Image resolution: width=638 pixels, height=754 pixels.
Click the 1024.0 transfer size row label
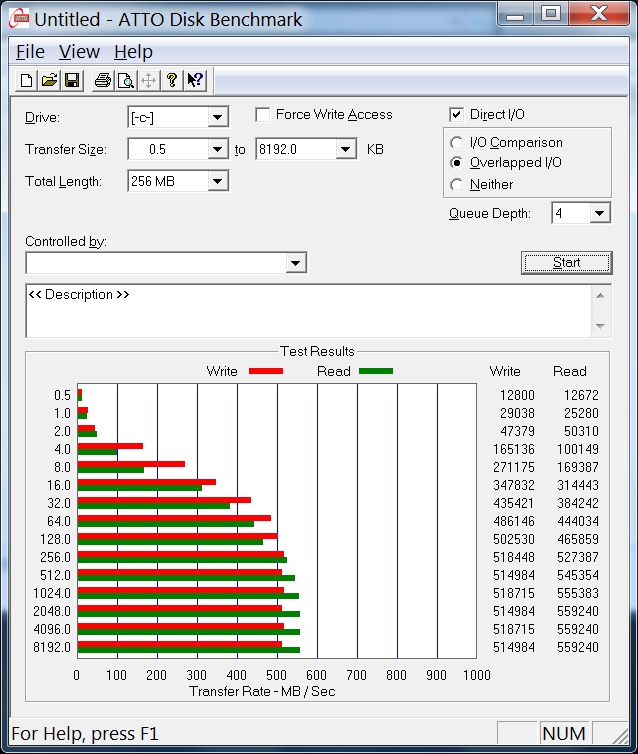click(x=52, y=593)
